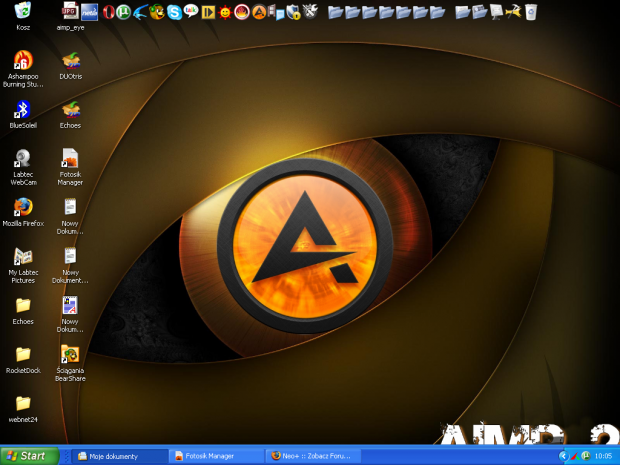620x465 pixels.
Task: Launch uTorrent from the top dock
Action: (123, 12)
